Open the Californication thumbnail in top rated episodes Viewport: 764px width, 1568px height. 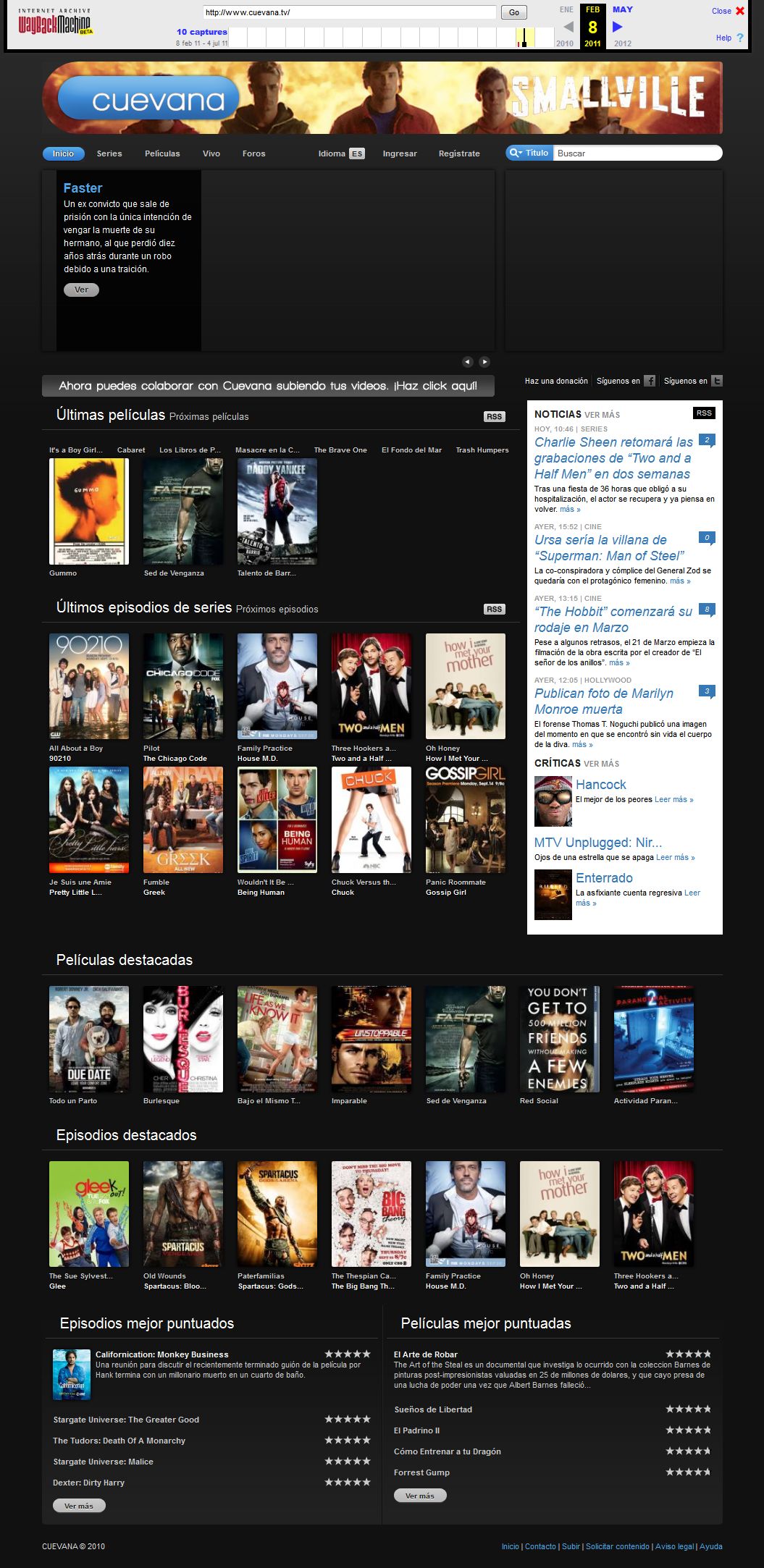[x=72, y=1375]
